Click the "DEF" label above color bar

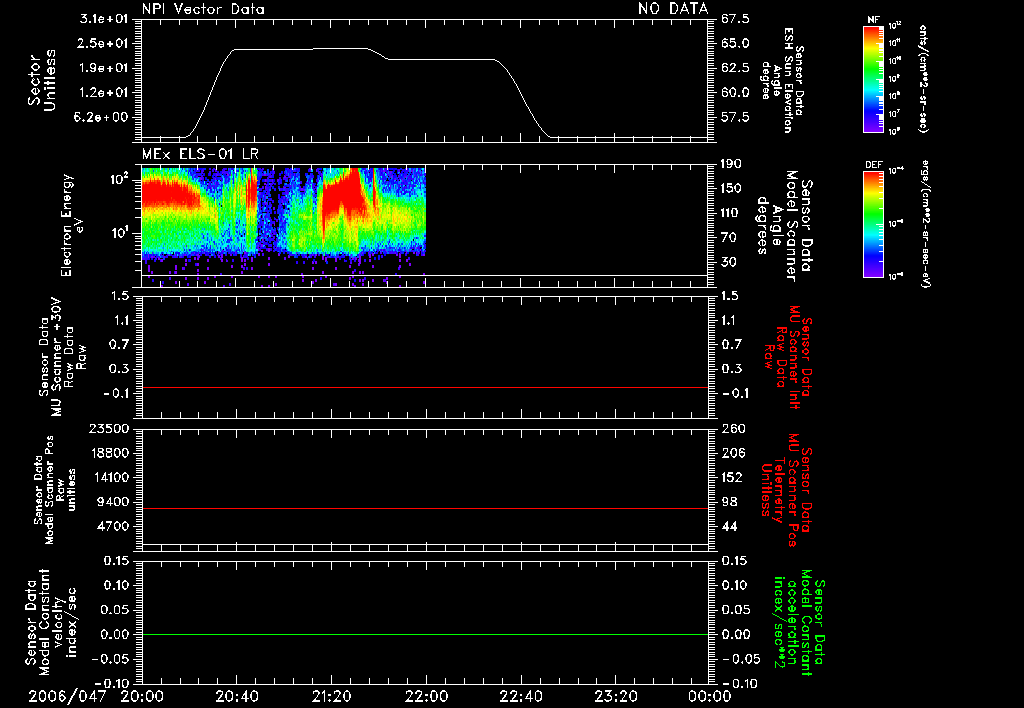(874, 165)
